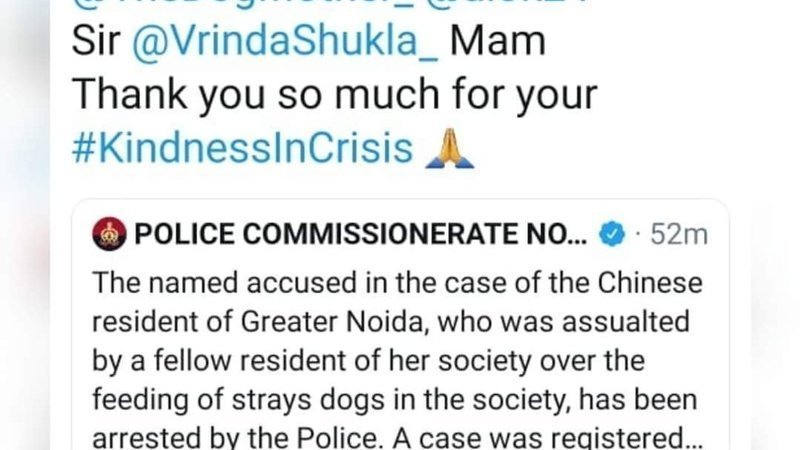Click the 'Thank you so much for your' line
The width and height of the screenshot is (800, 450).
(x=334, y=95)
